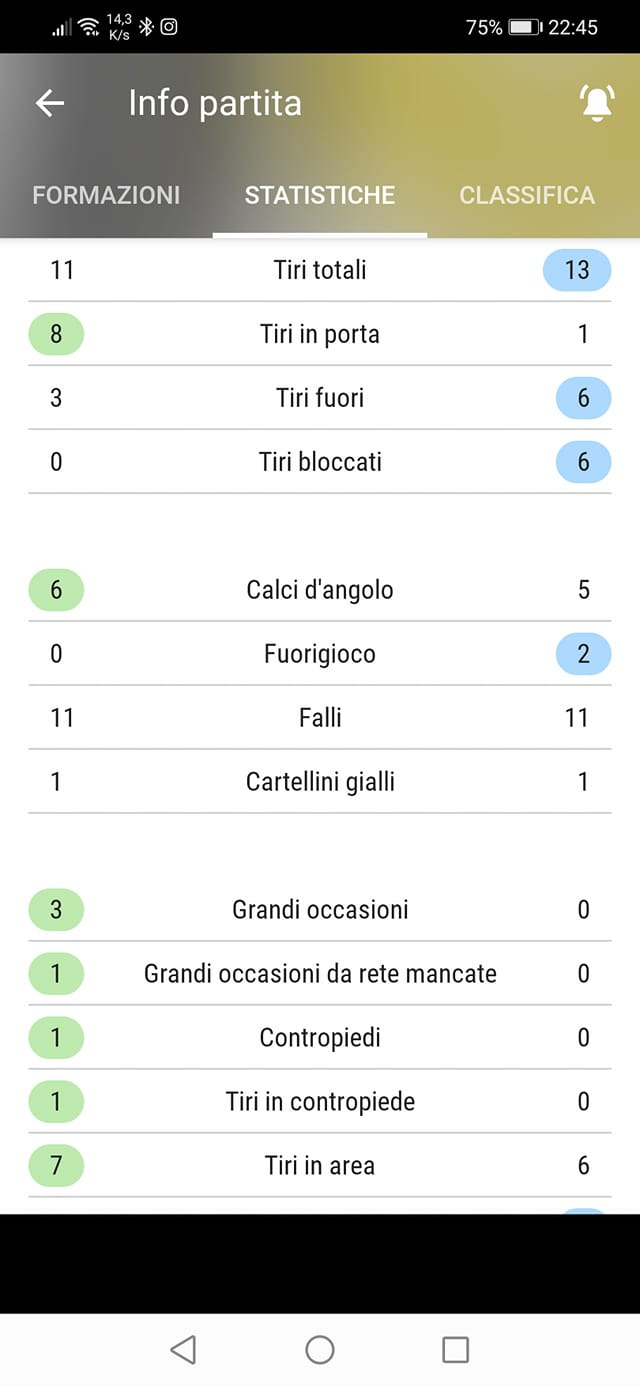Tap the battery indicator icon
Image resolution: width=640 pixels, height=1386 pixels.
pyautogui.click(x=525, y=27)
